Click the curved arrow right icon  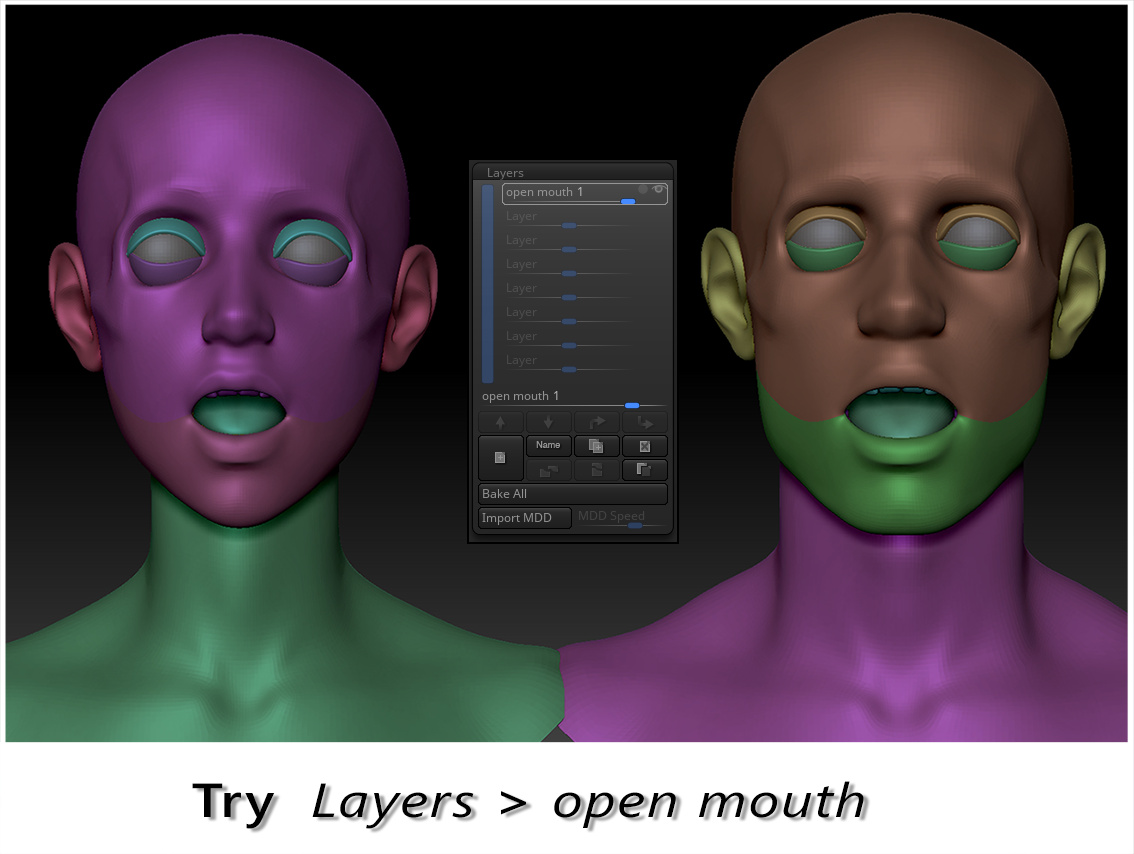(x=596, y=422)
